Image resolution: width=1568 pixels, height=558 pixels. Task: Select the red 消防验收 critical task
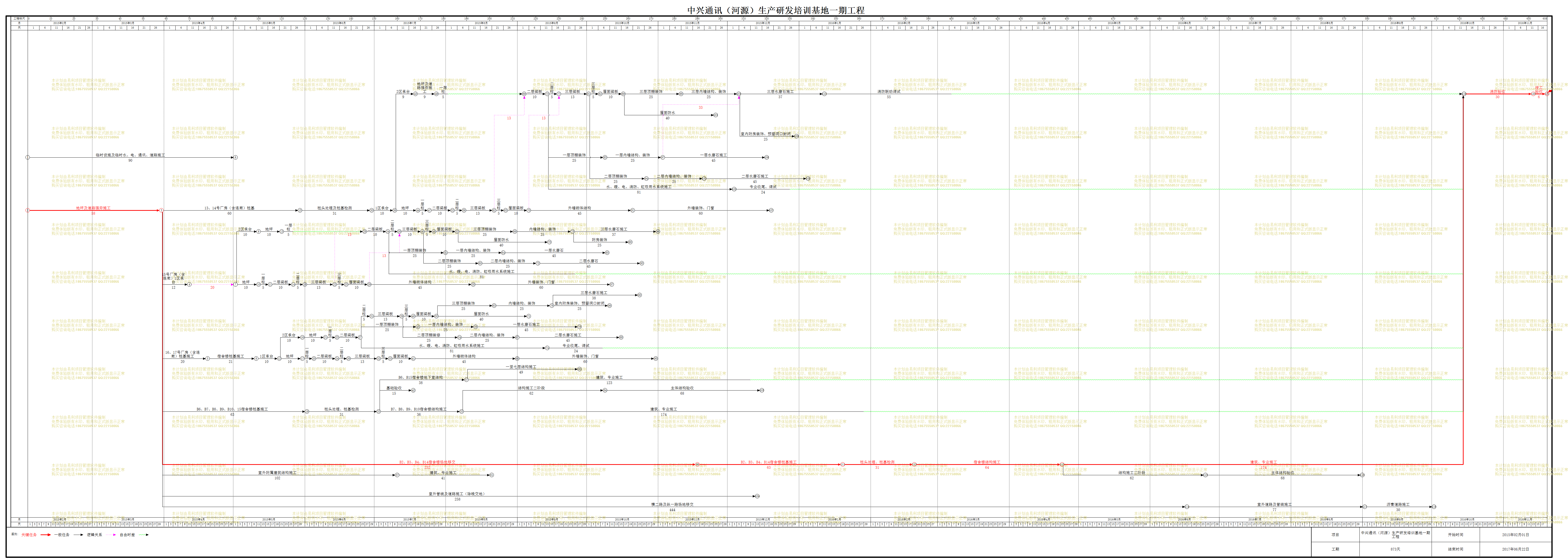point(1497,92)
